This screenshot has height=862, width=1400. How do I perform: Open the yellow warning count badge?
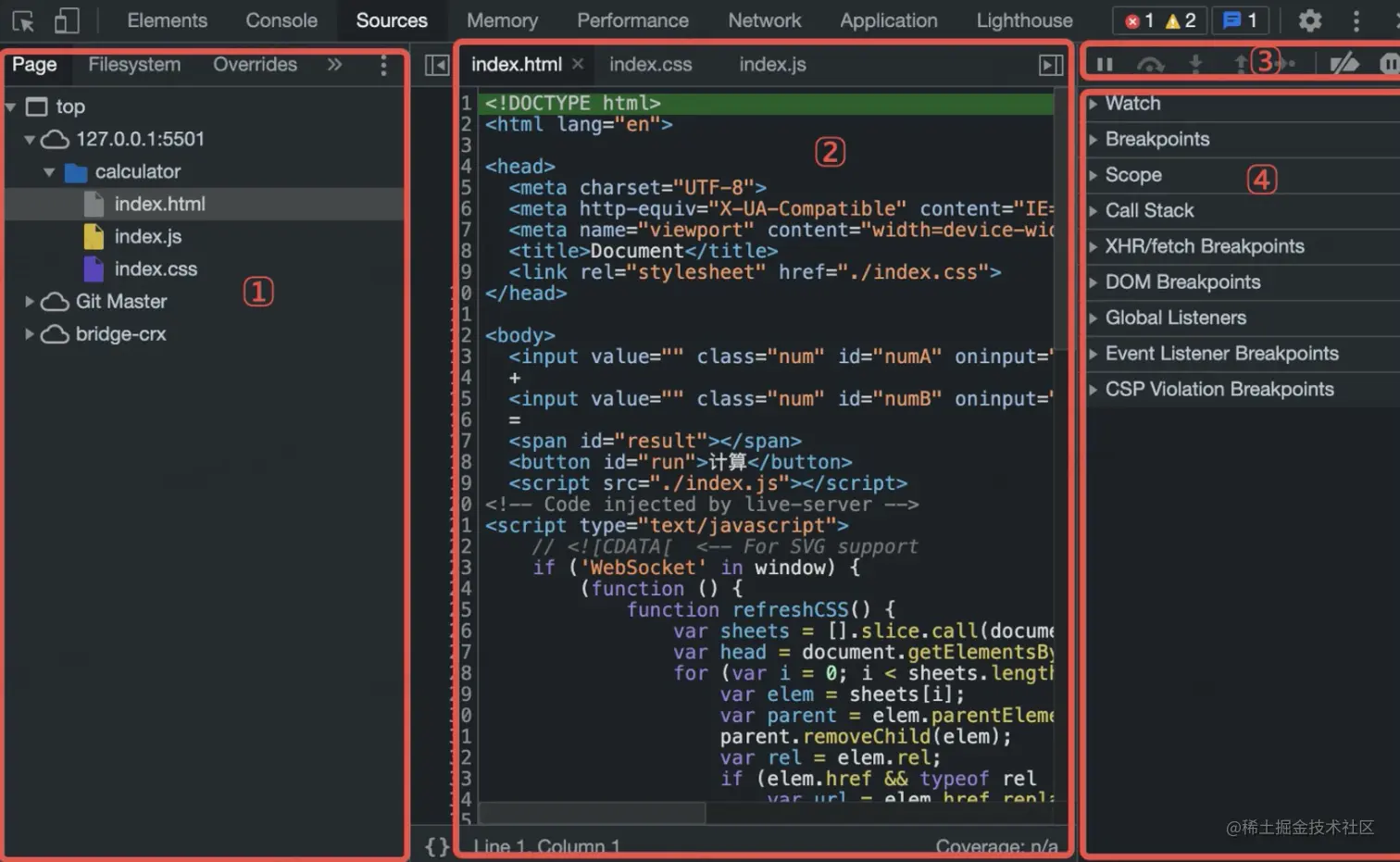pos(1181,20)
